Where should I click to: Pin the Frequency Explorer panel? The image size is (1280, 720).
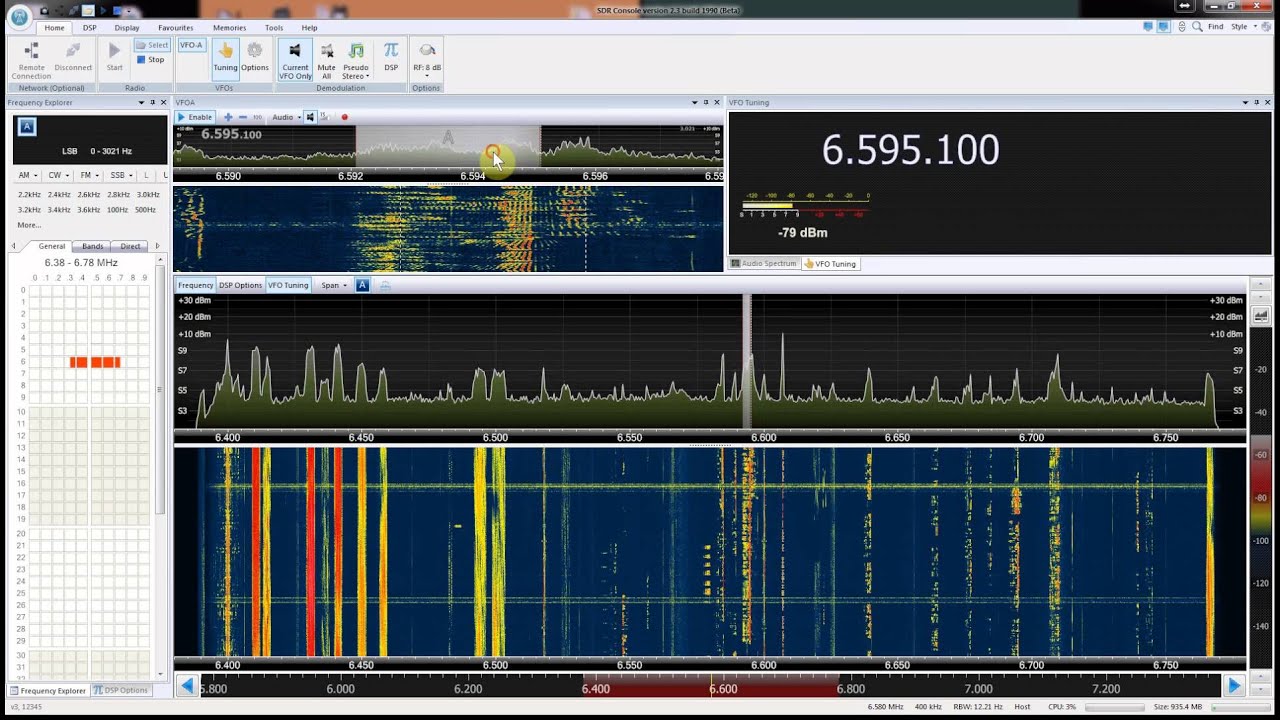click(152, 102)
